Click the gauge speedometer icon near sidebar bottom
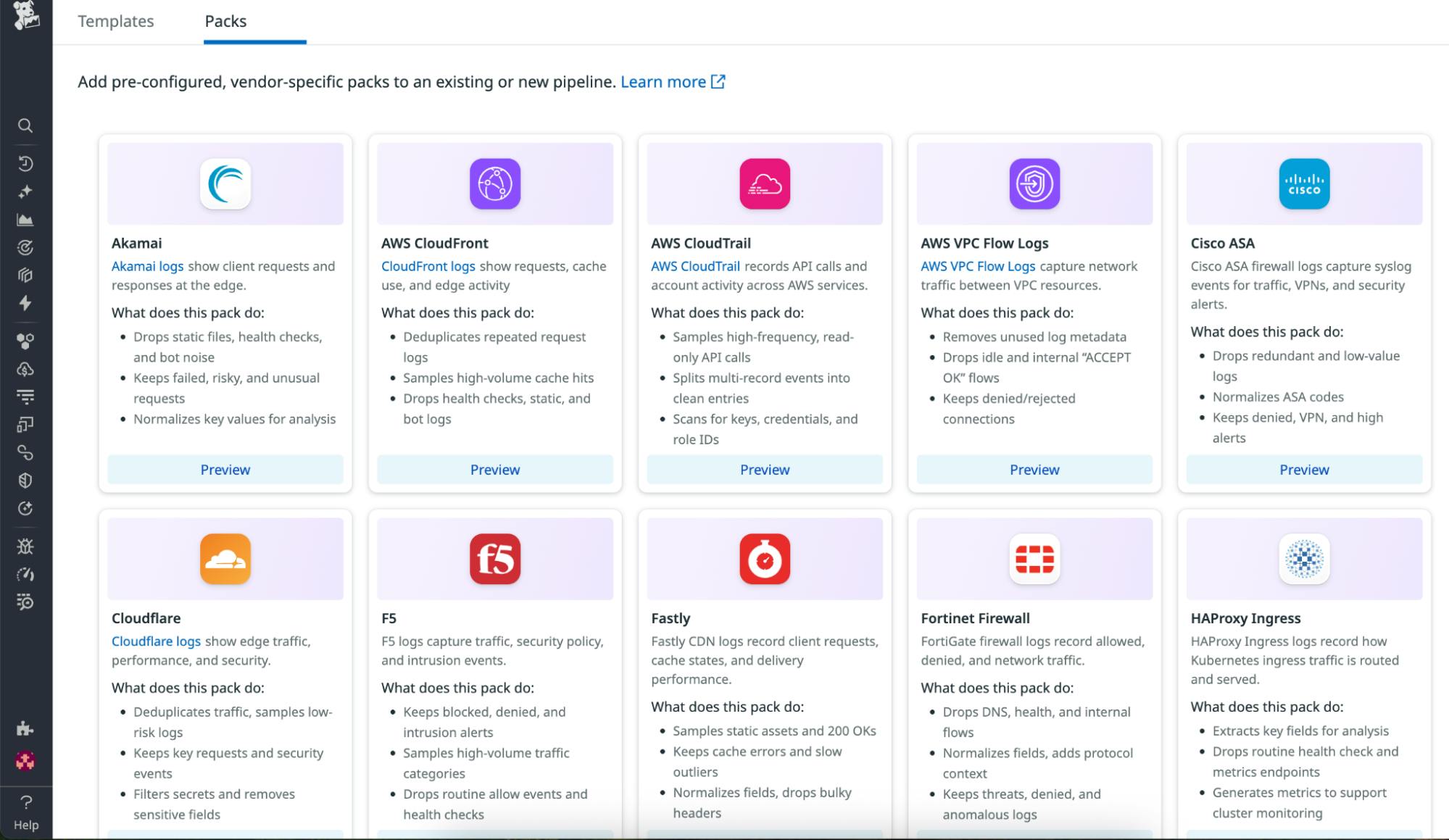Viewport: 1449px width, 840px height. point(26,575)
